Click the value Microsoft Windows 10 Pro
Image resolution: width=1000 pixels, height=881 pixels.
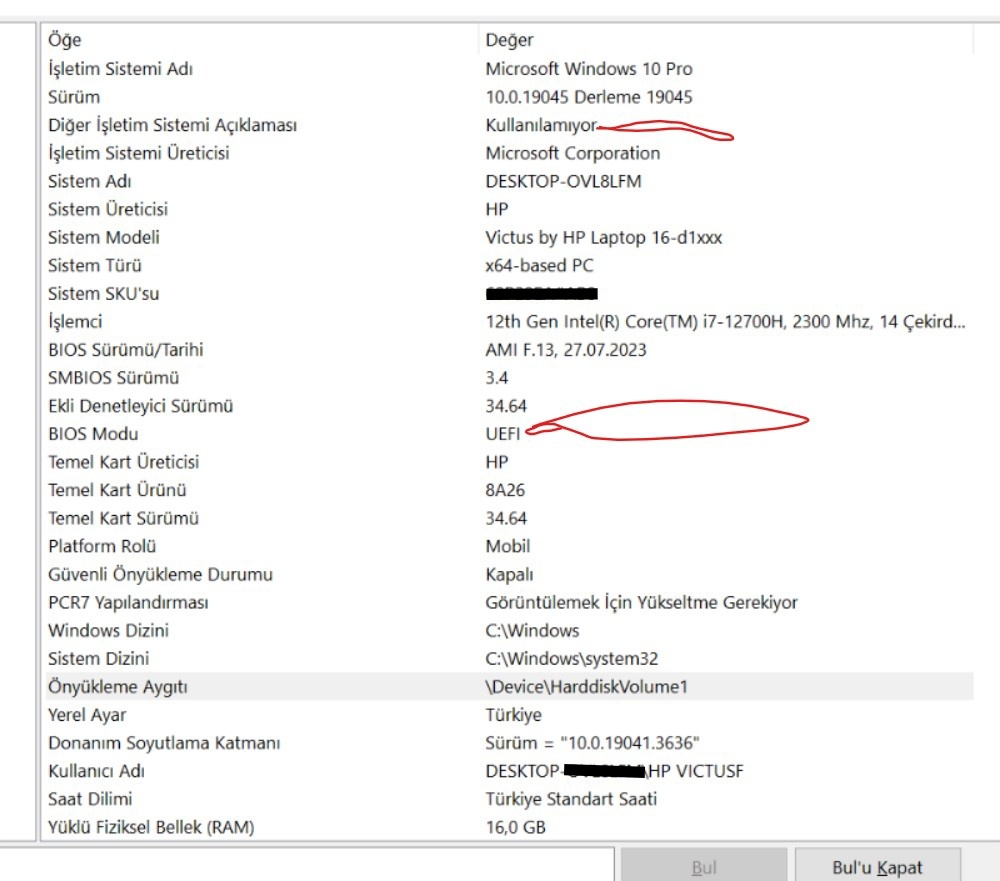[589, 68]
